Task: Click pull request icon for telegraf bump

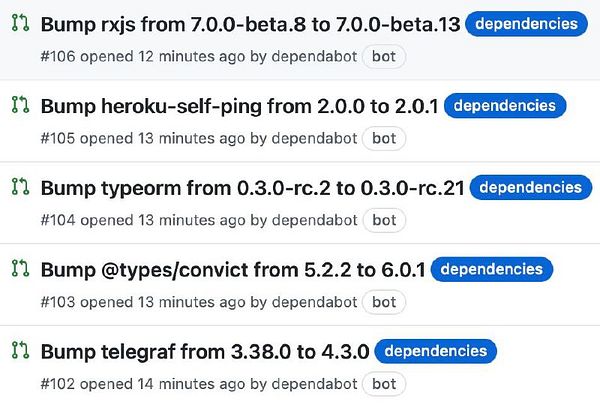Action: (18, 351)
